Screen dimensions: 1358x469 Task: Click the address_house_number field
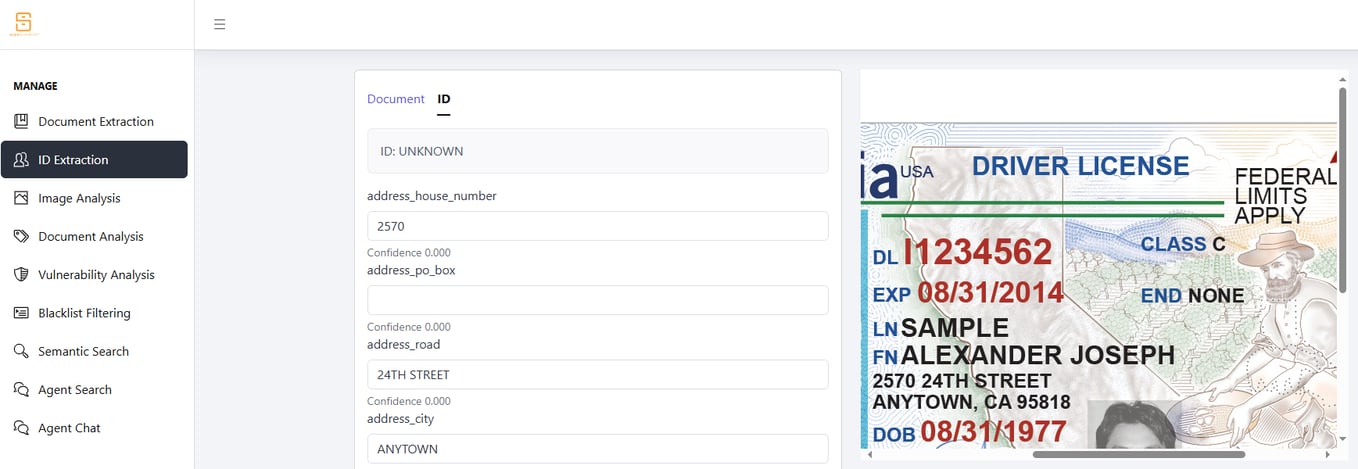pyautogui.click(x=597, y=226)
